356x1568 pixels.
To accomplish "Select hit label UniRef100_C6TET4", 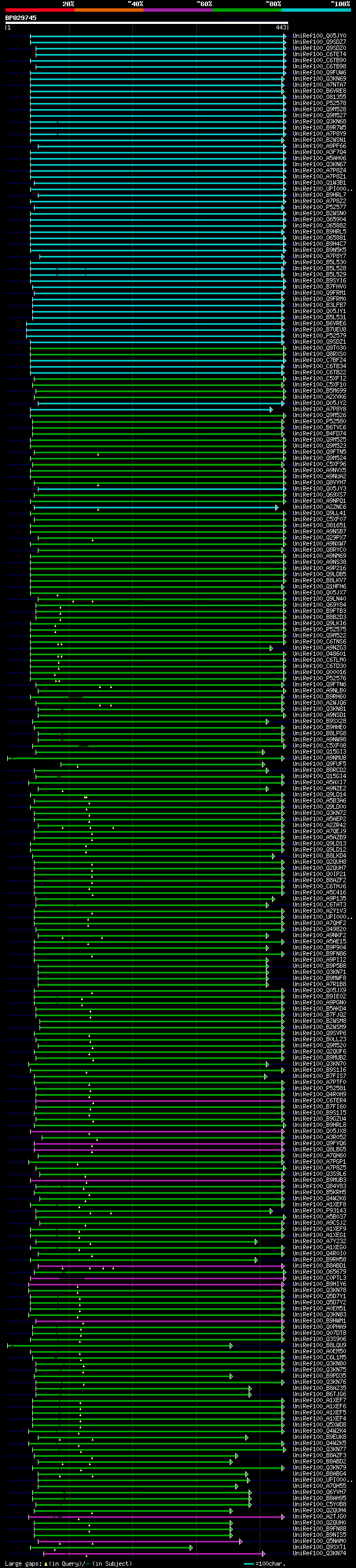I will pyautogui.click(x=319, y=54).
